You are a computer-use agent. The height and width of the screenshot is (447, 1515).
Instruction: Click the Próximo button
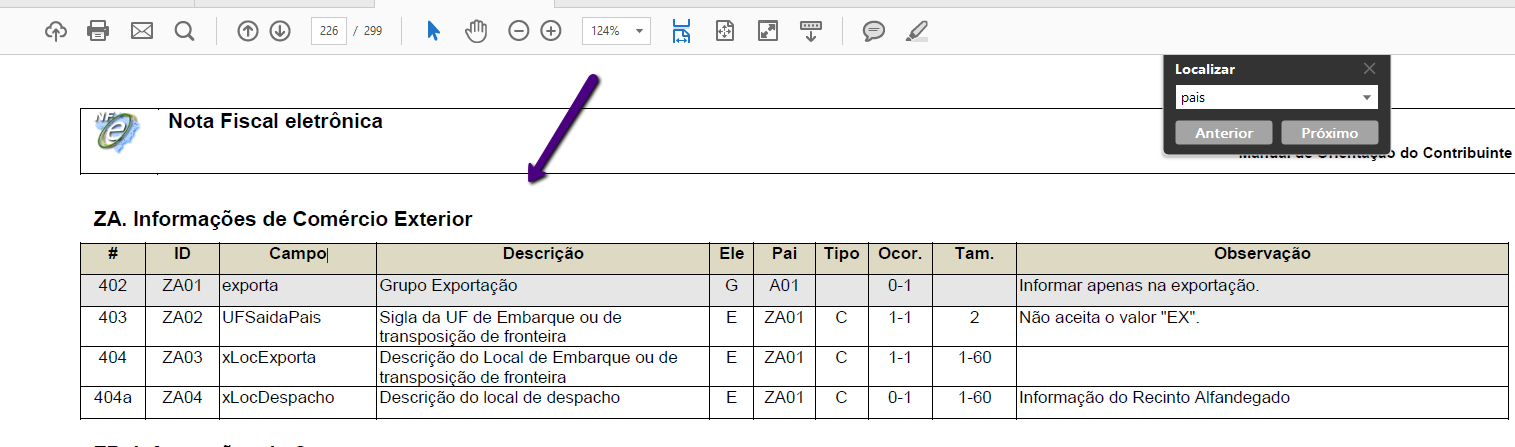(x=1329, y=133)
